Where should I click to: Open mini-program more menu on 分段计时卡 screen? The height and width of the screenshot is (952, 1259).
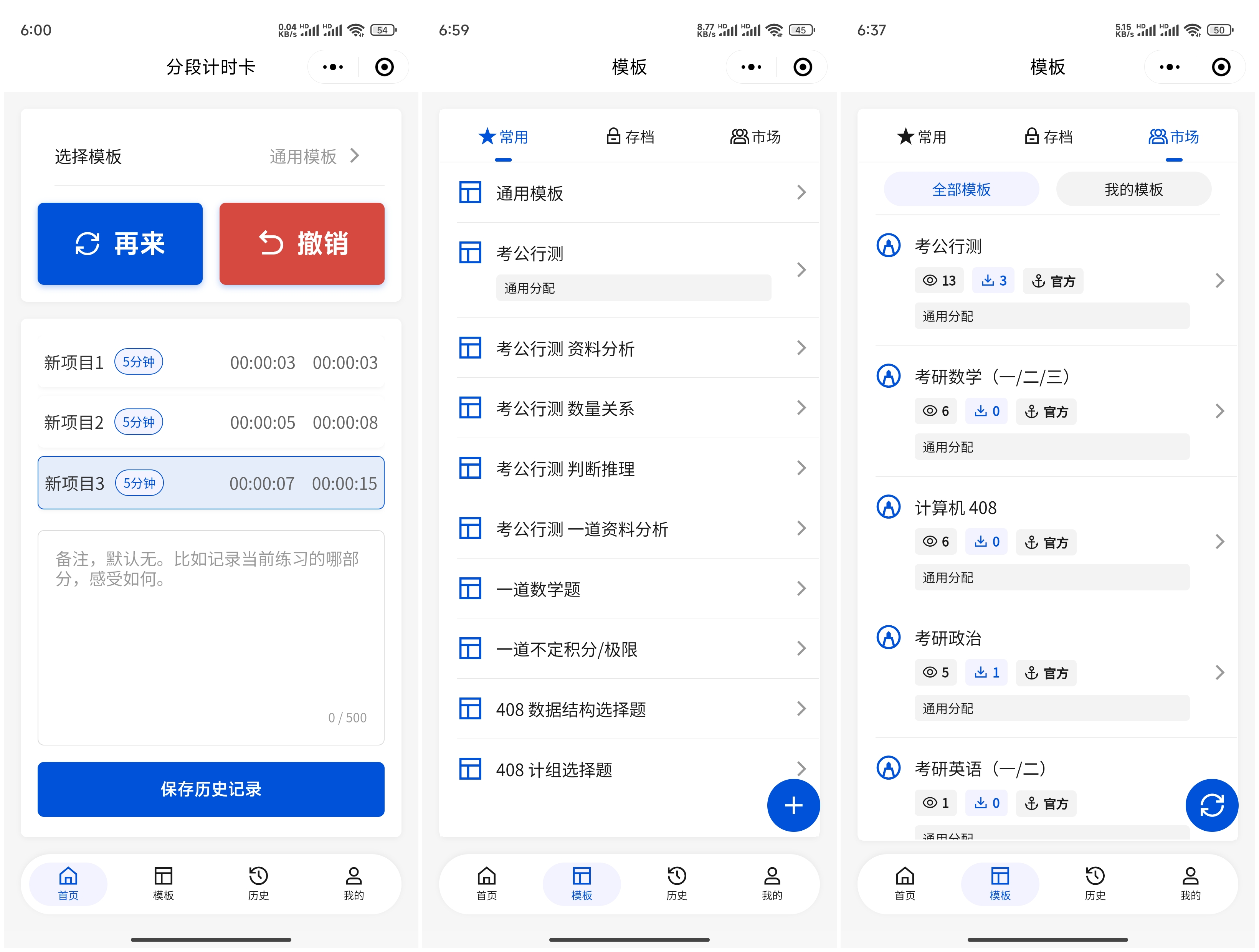pos(333,67)
